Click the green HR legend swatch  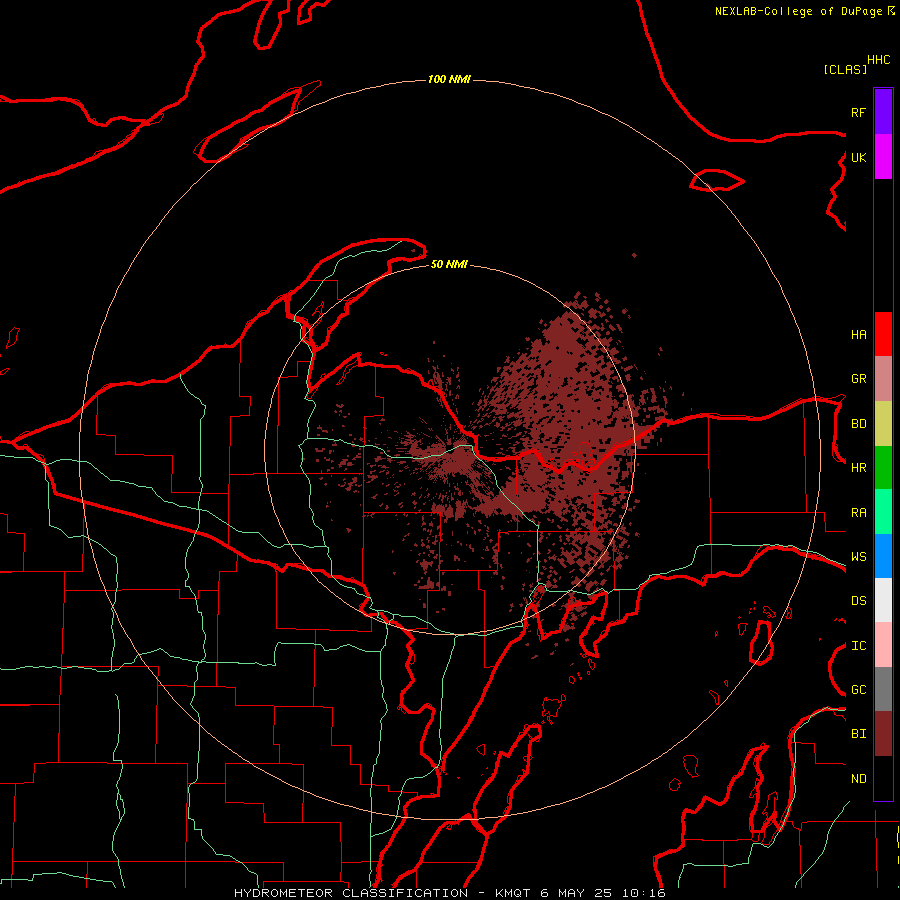[883, 468]
